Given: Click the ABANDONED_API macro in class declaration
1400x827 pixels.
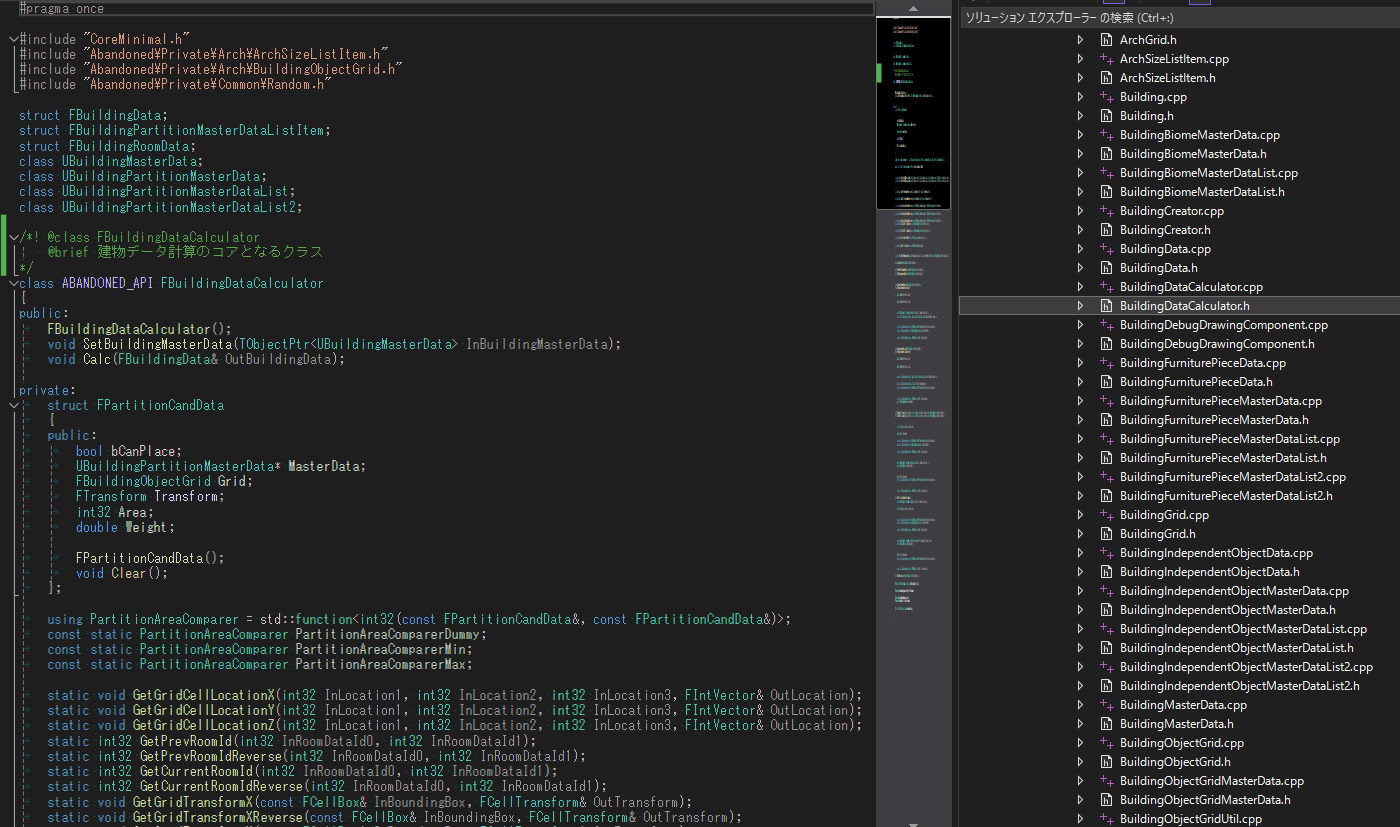Looking at the screenshot, I should click(107, 283).
